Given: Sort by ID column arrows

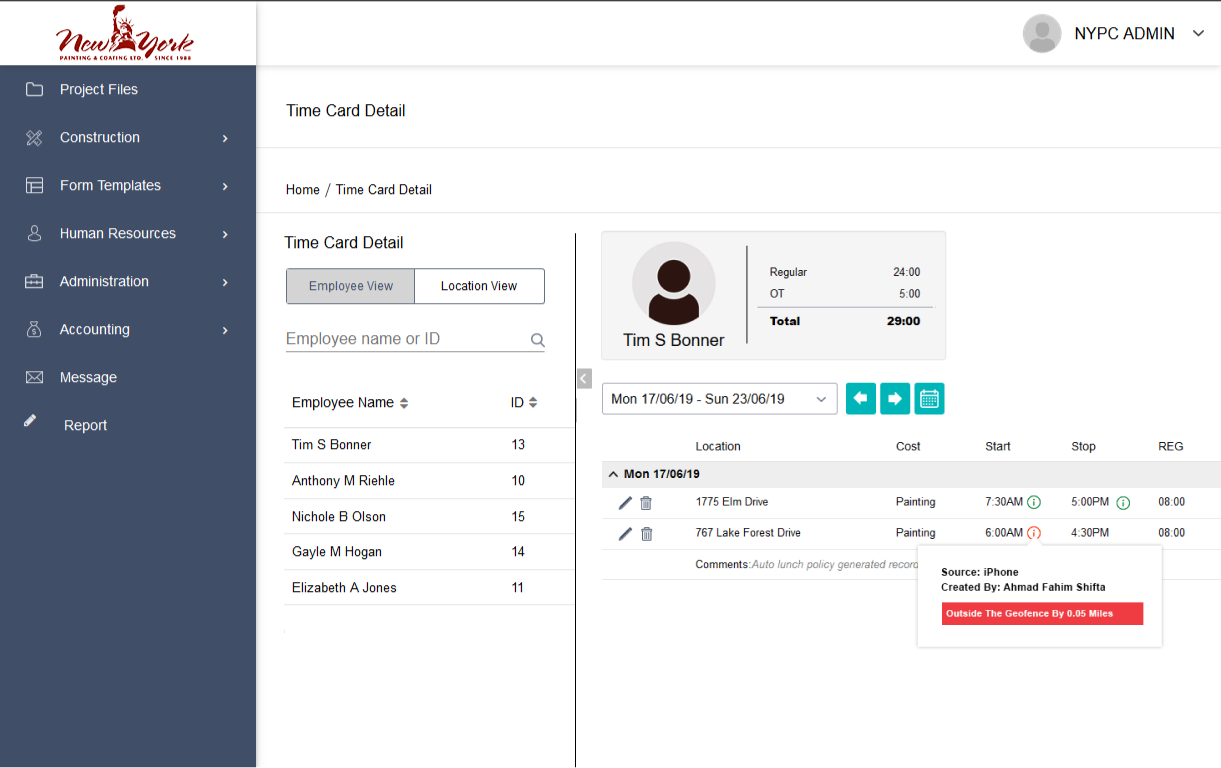Looking at the screenshot, I should click(x=533, y=403).
